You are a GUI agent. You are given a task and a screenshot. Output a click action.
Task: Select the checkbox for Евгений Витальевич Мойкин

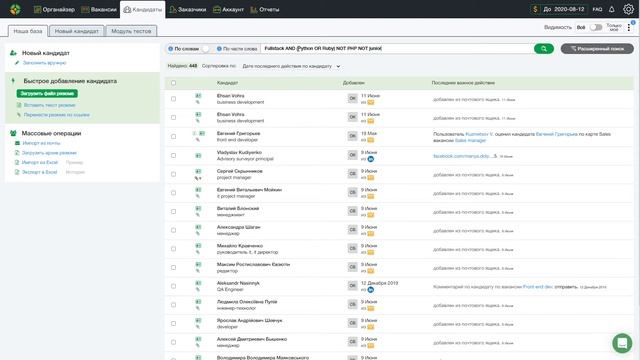pyautogui.click(x=173, y=193)
